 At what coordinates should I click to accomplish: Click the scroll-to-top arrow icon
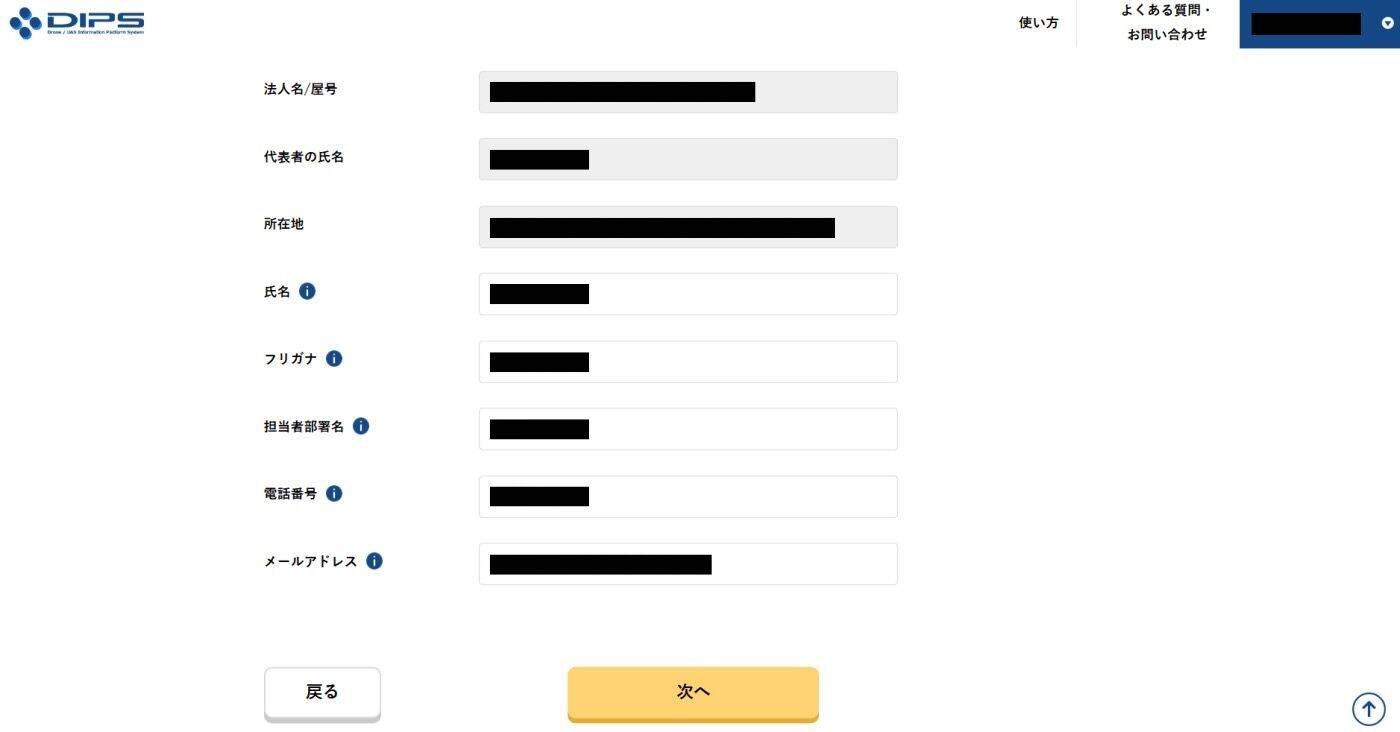click(1368, 708)
